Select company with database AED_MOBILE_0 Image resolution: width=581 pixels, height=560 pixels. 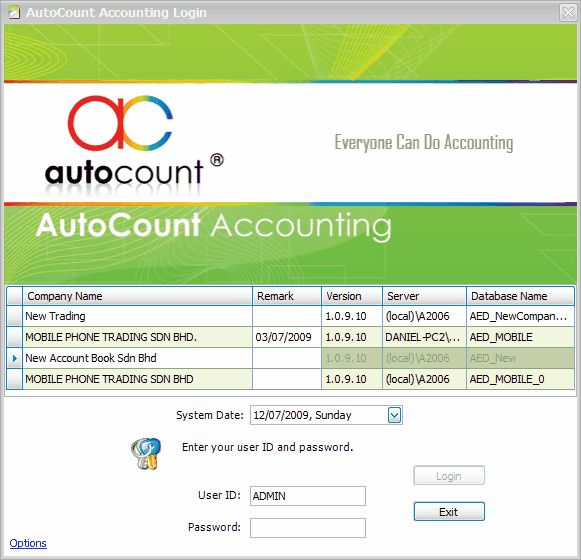pos(290,379)
